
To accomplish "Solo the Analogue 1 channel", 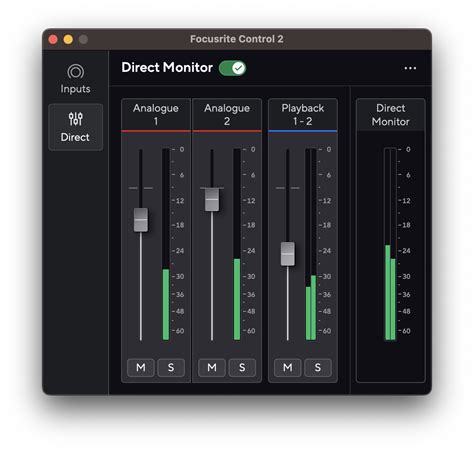I will click(171, 367).
